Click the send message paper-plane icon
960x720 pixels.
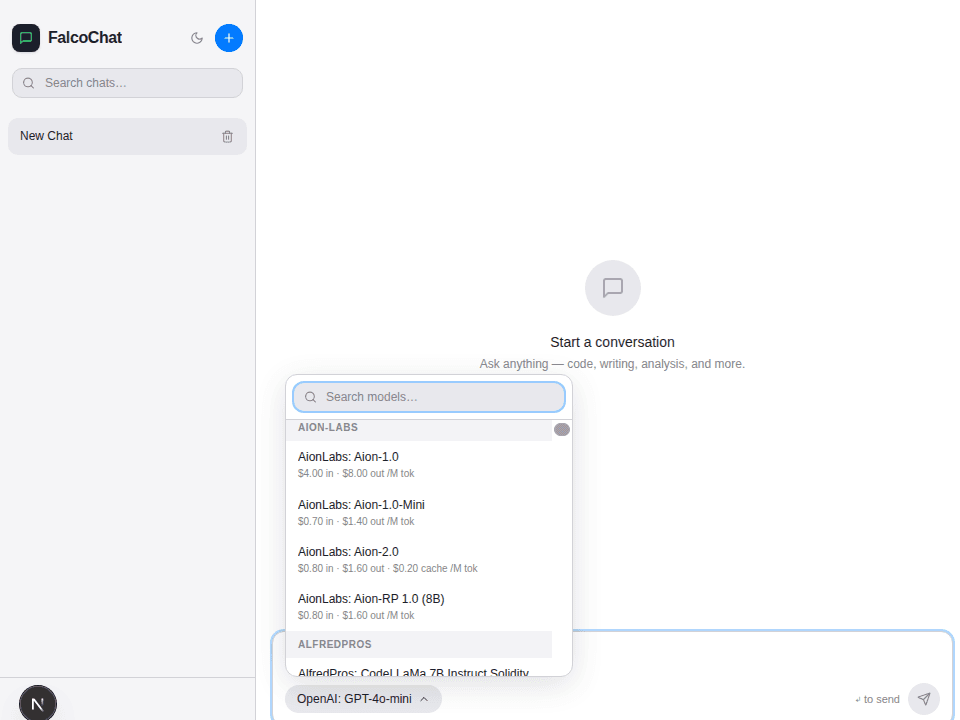point(924,699)
